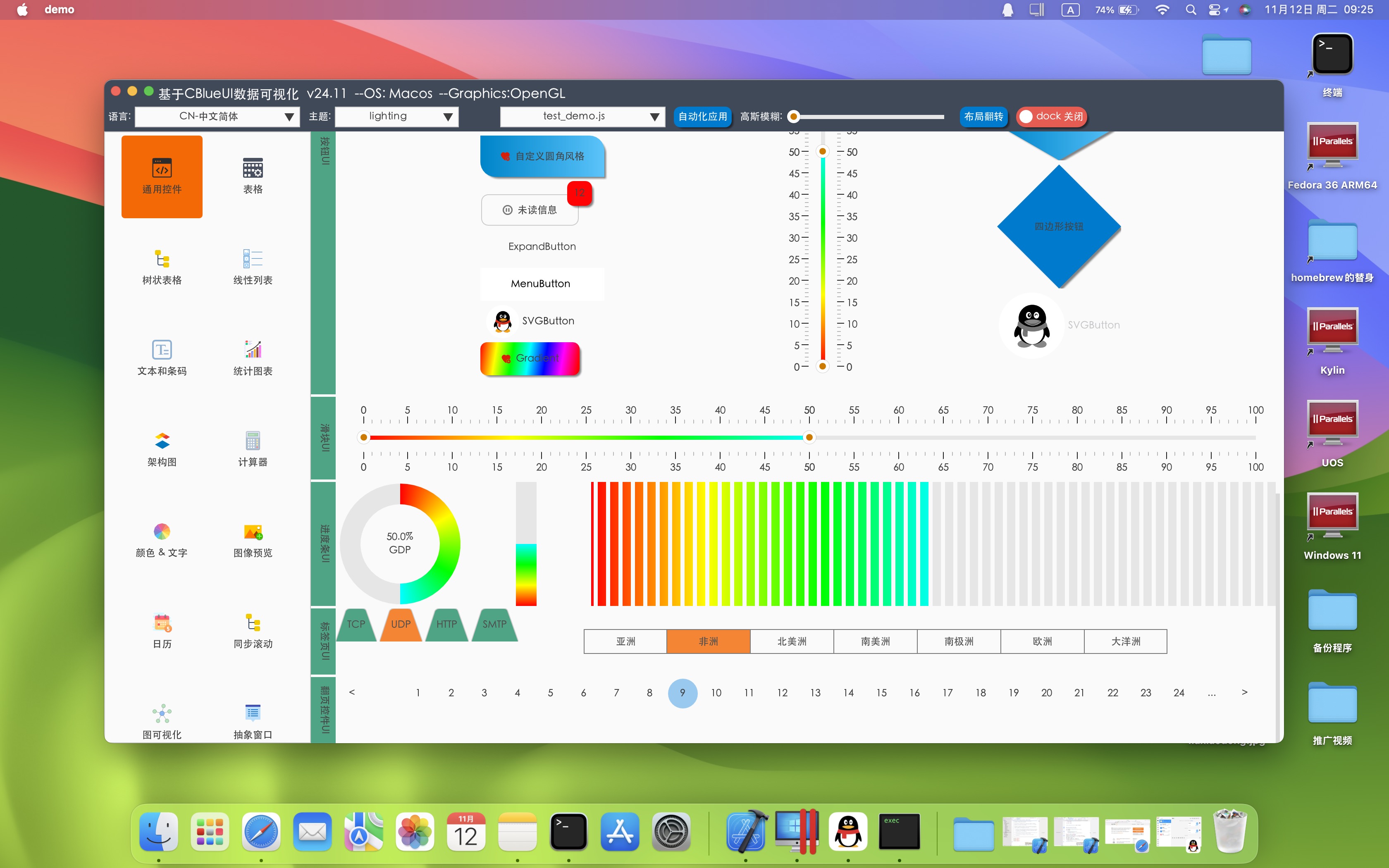This screenshot has height=868, width=1389.
Task: Select the 亚洲 segment option
Action: pos(625,641)
